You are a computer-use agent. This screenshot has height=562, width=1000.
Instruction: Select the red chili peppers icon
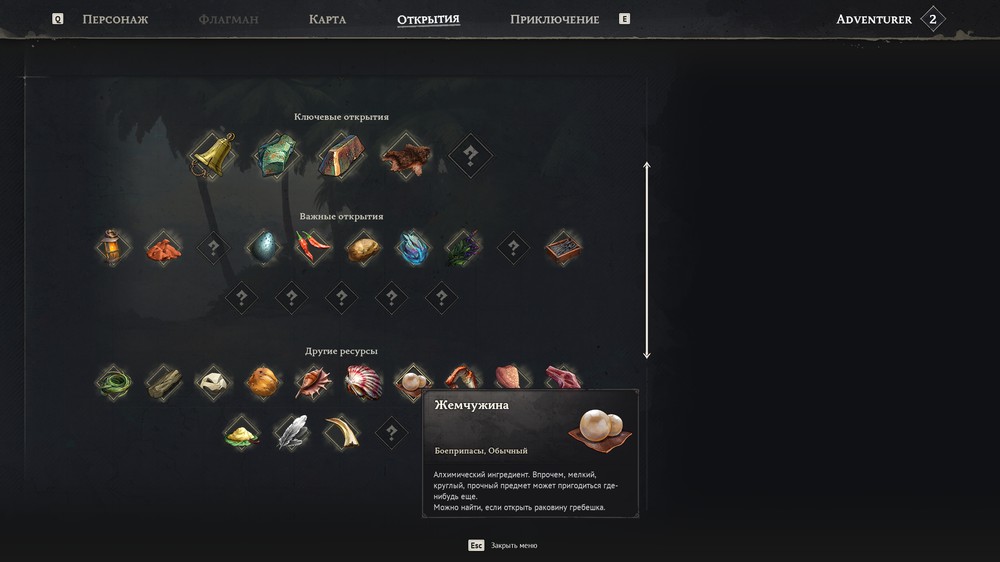[312, 247]
